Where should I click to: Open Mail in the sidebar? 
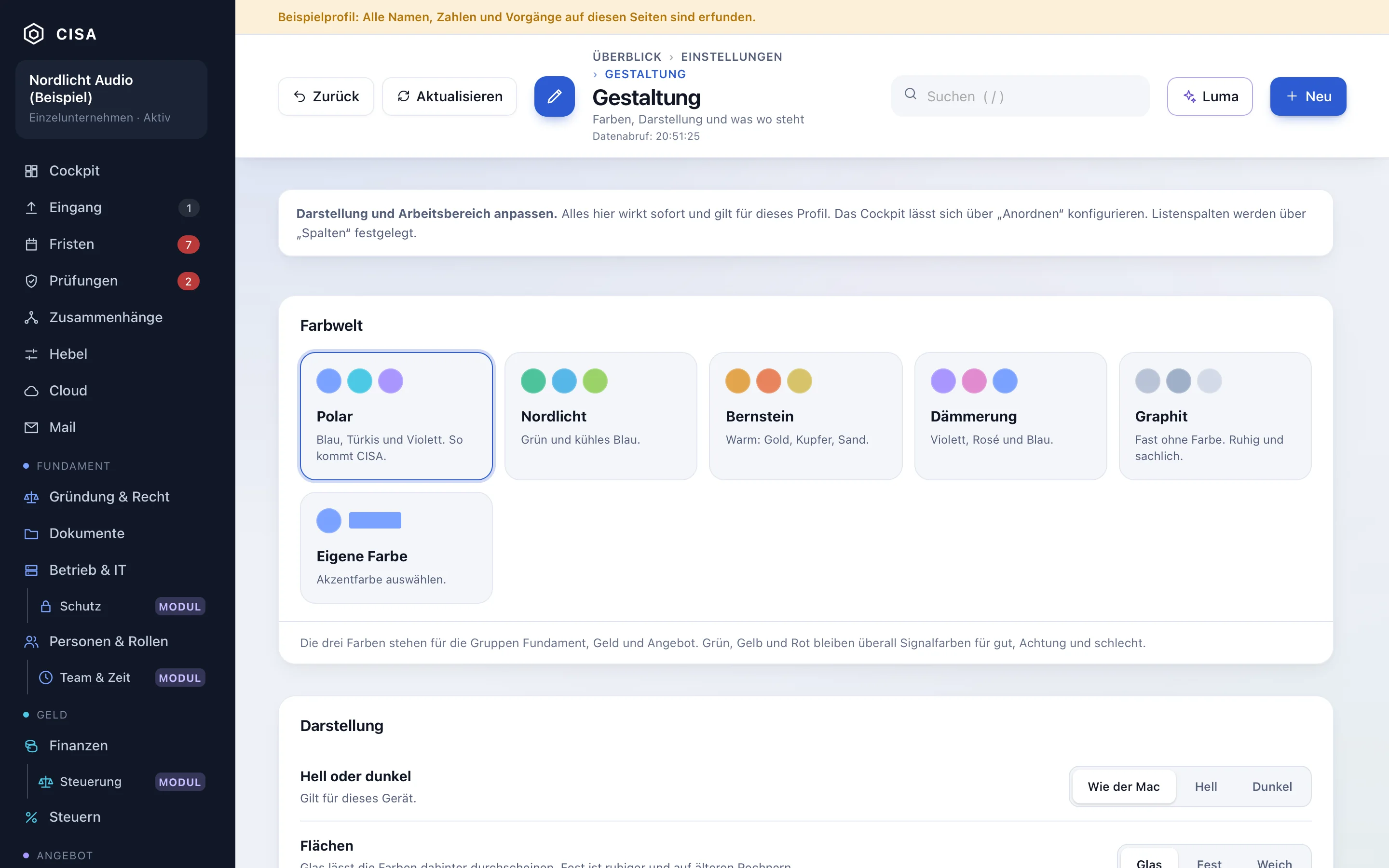[x=111, y=428]
